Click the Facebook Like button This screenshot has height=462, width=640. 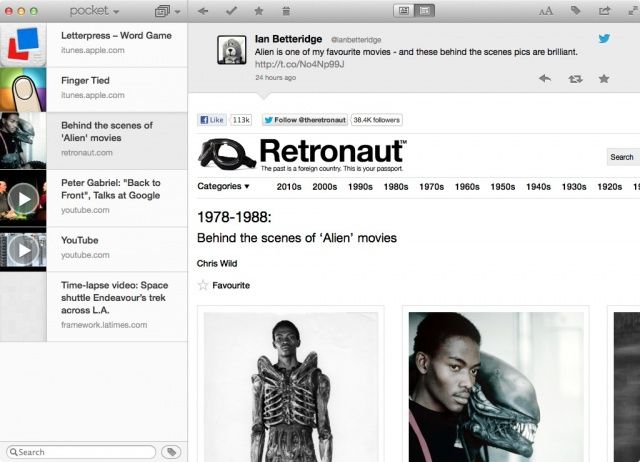[x=212, y=120]
